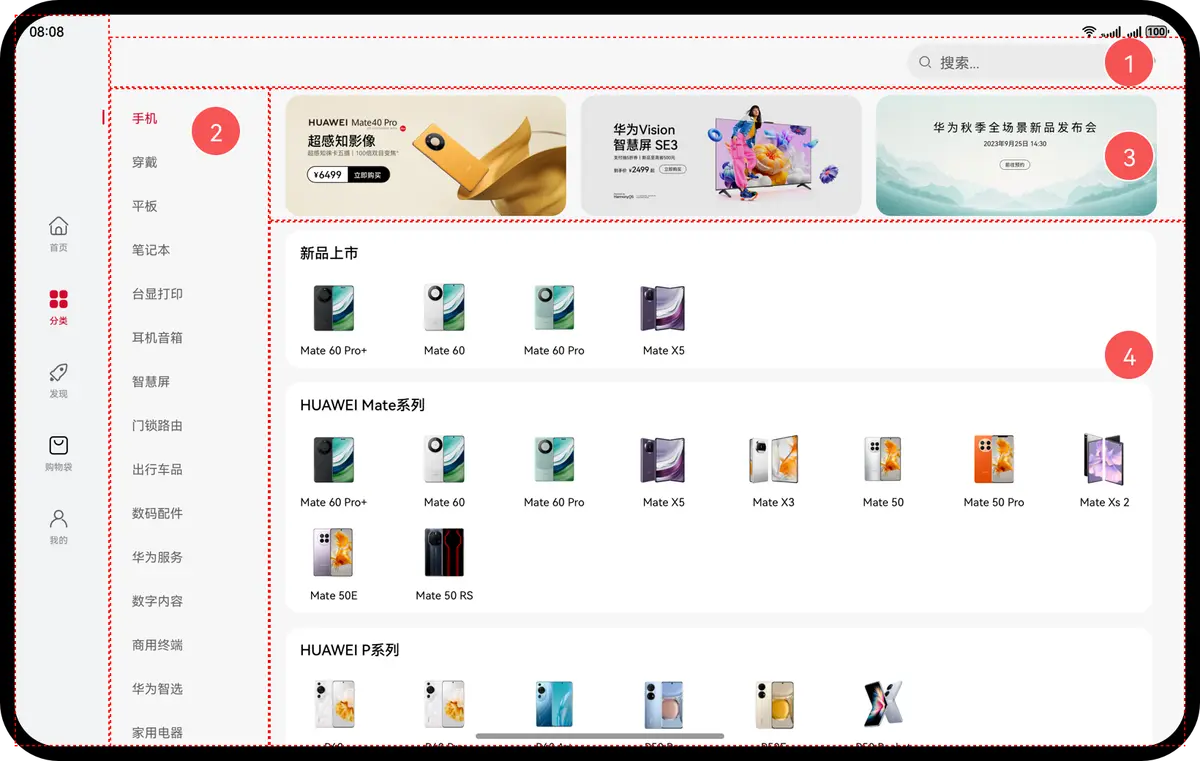
Task: Select the 平板 category
Action: (145, 206)
